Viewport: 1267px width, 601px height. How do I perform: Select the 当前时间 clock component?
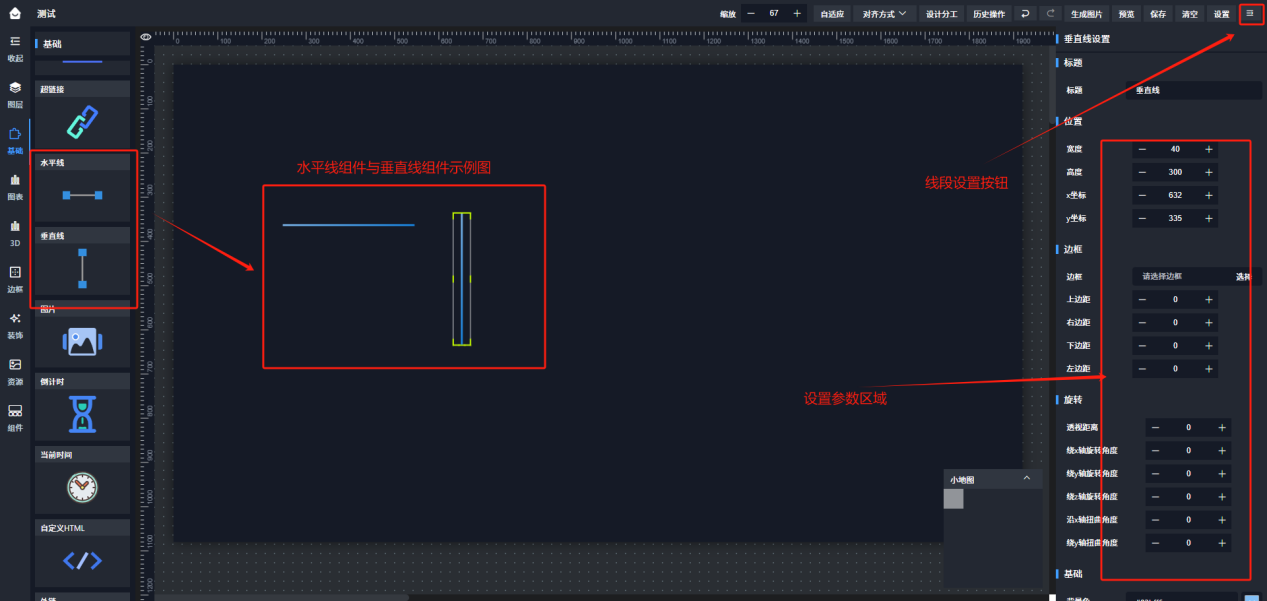click(82, 480)
